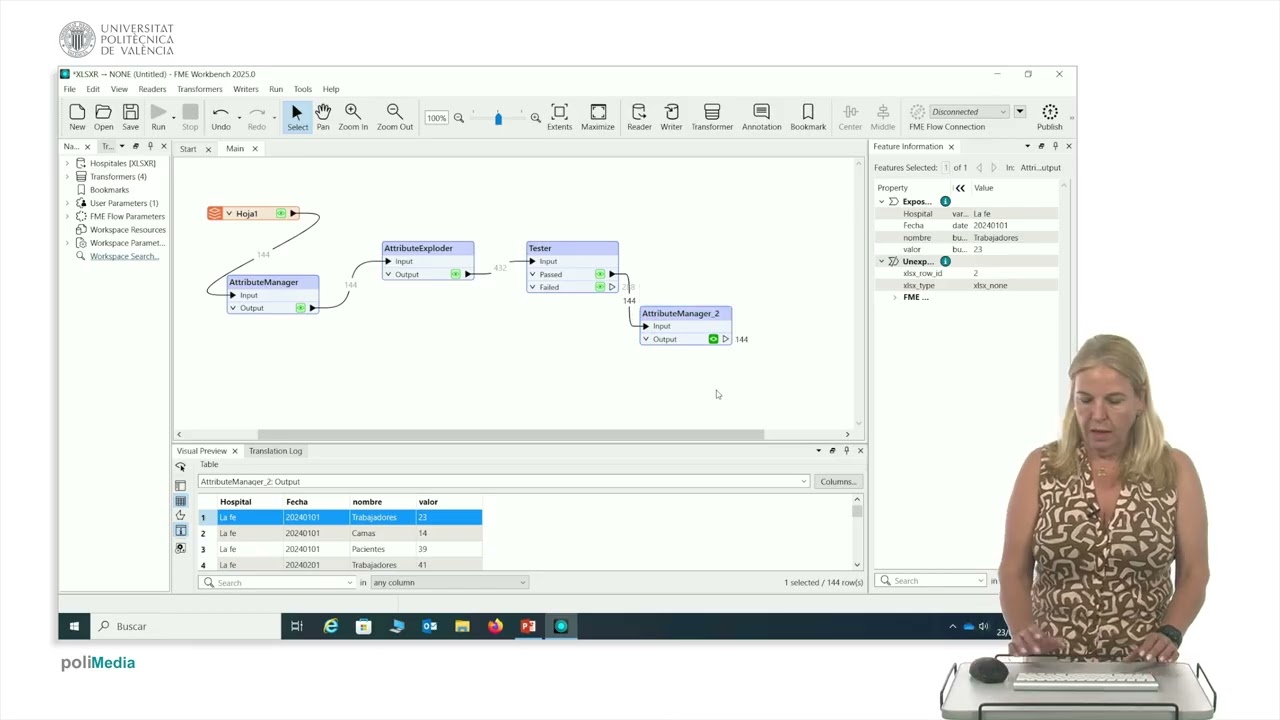Switch to the Pan hand tool
Viewport: 1280px width, 720px height.
point(323,117)
